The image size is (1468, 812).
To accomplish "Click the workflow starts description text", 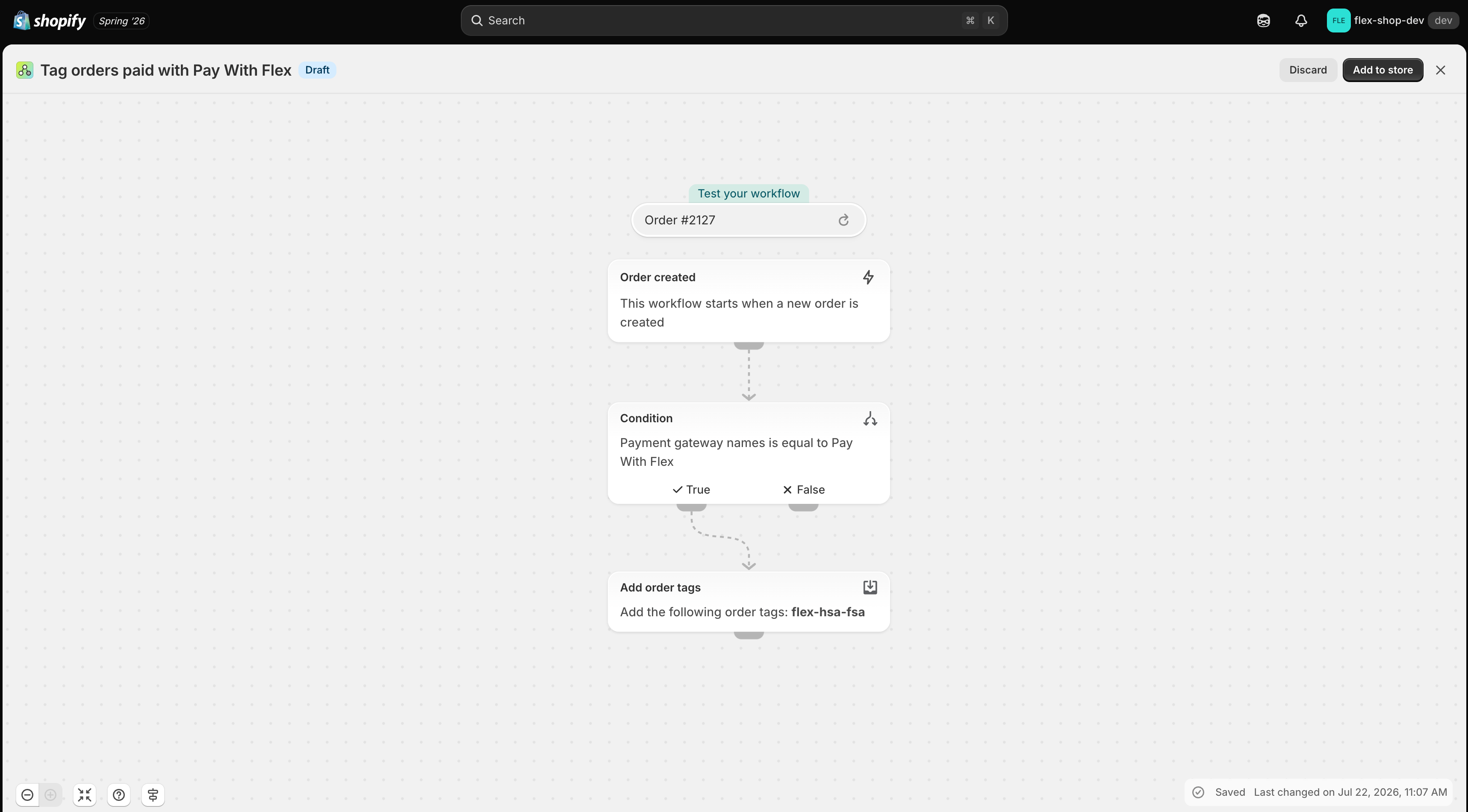I will [739, 313].
